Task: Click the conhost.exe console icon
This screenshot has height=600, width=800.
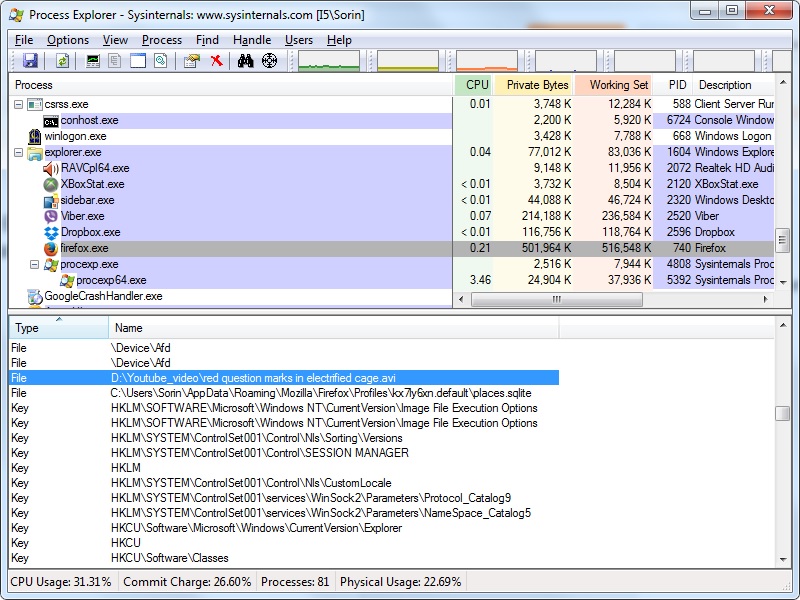Action: 51,121
